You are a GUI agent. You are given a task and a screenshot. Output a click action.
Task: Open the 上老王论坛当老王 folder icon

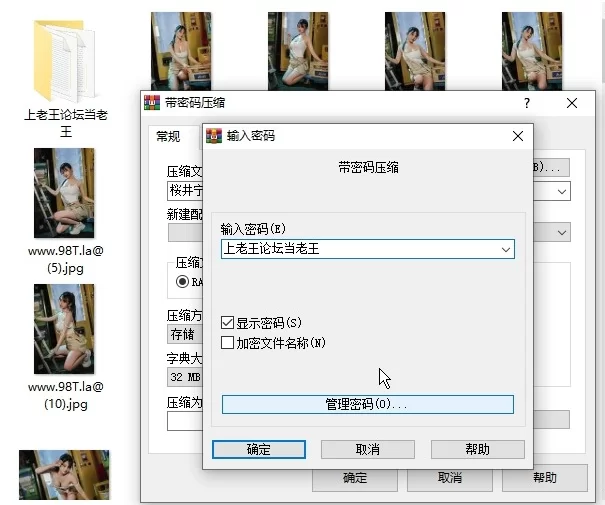pos(64,61)
